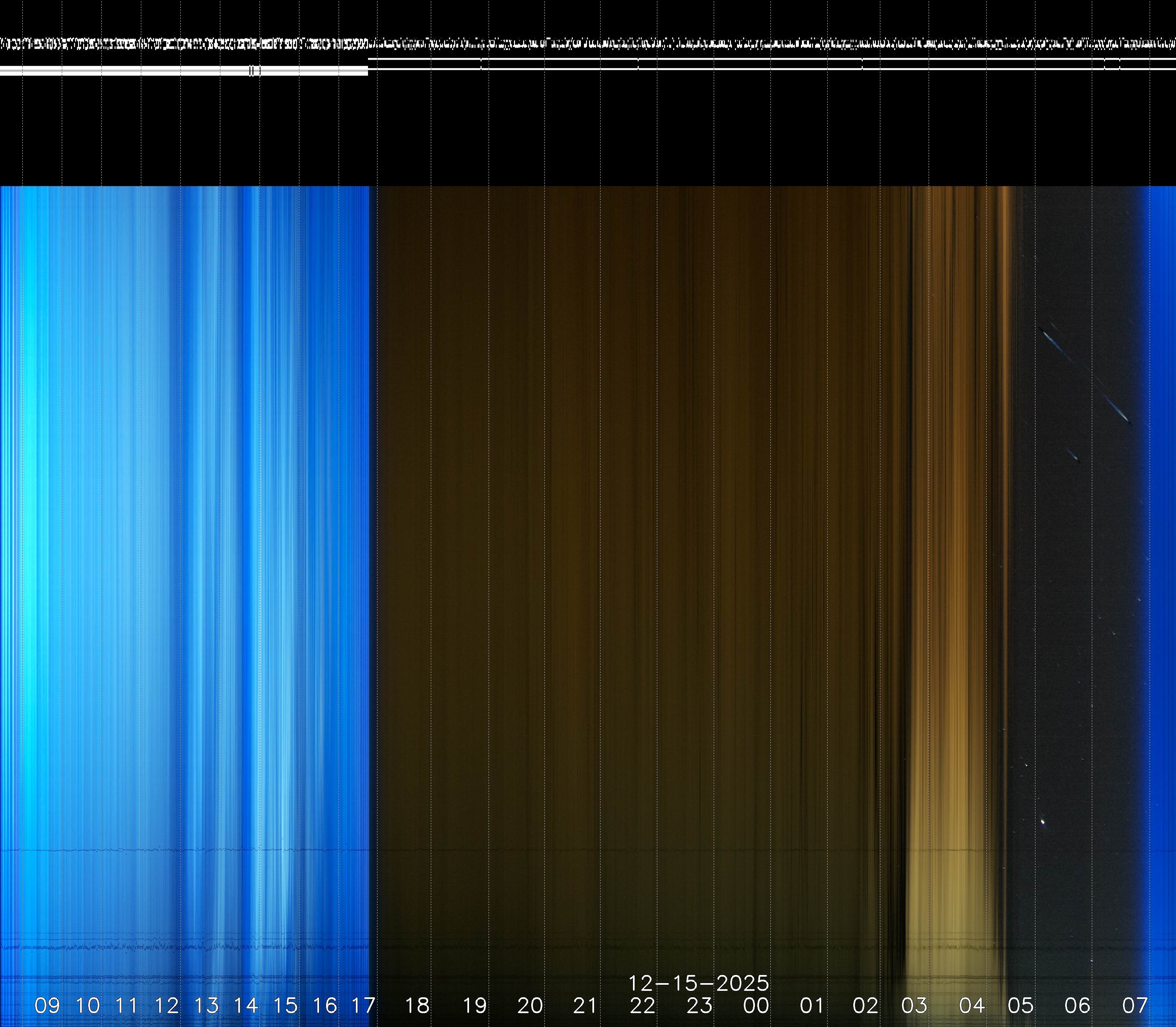Select the 03 hour label
This screenshot has width=1176, height=1027.
click(x=914, y=1005)
